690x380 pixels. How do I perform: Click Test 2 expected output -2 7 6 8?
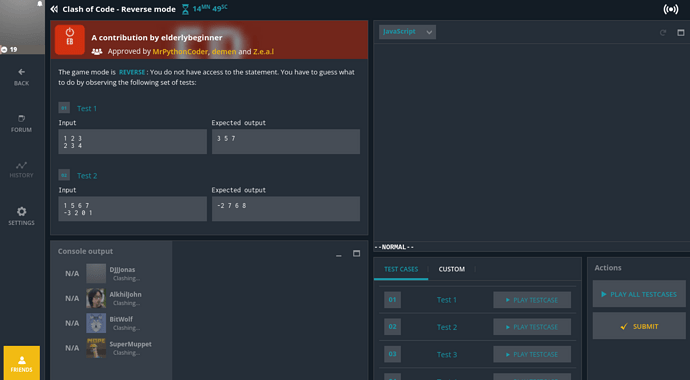pos(286,209)
